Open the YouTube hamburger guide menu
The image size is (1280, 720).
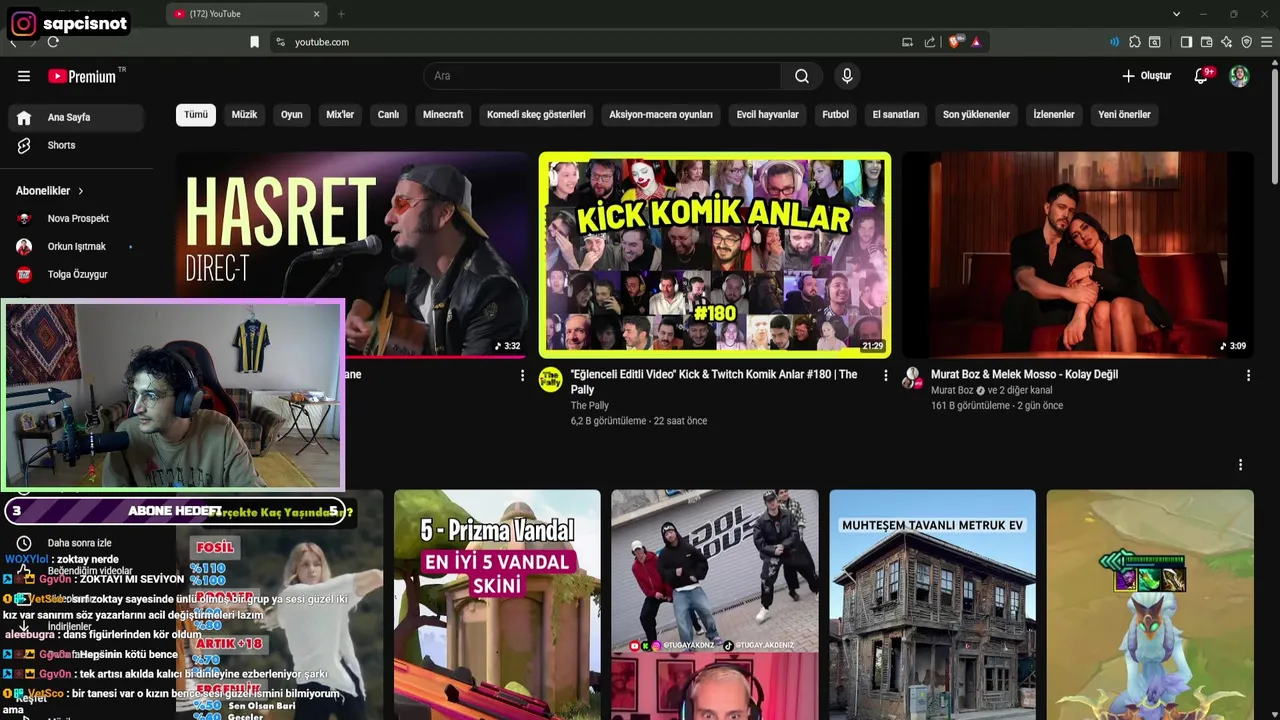[x=24, y=76]
